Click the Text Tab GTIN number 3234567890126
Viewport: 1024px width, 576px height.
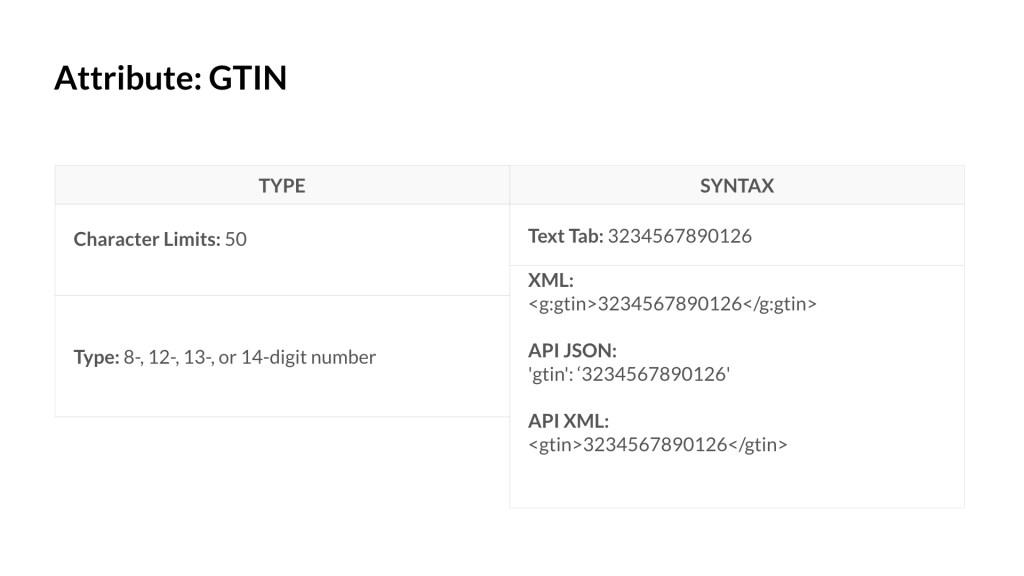[x=680, y=236]
